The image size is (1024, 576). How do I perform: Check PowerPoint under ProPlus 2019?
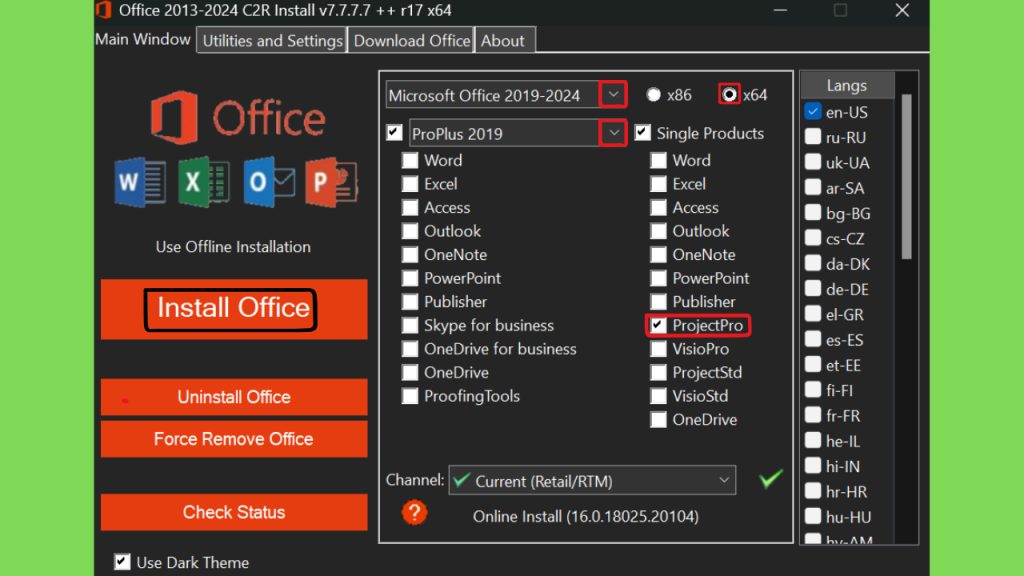coord(410,278)
